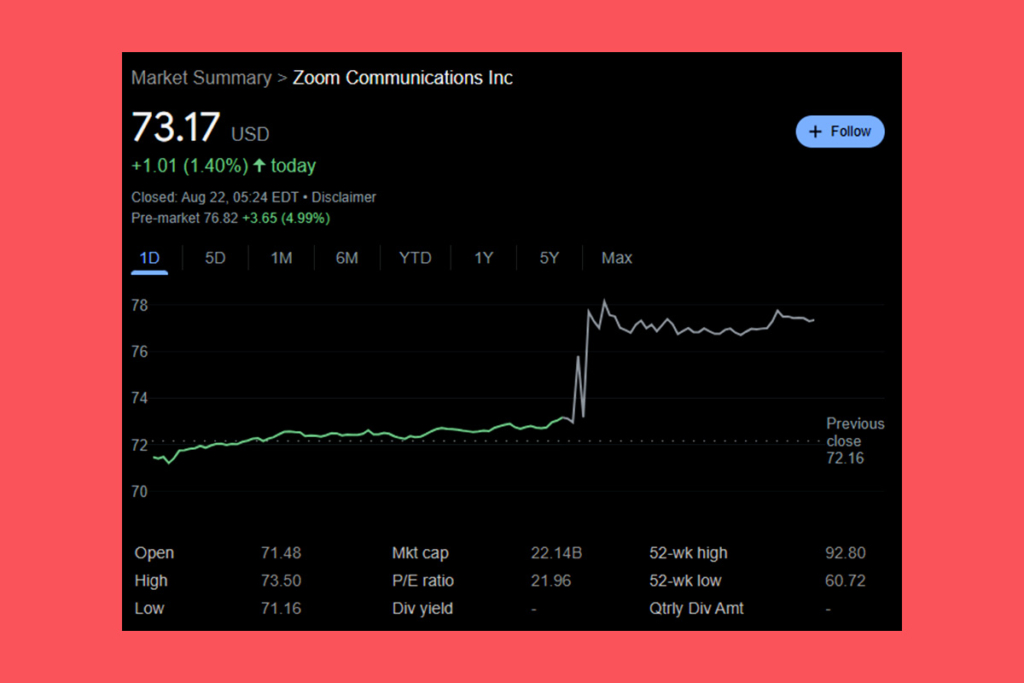Click the Previous close 72.16 label
This screenshot has width=1024, height=683.
click(855, 440)
